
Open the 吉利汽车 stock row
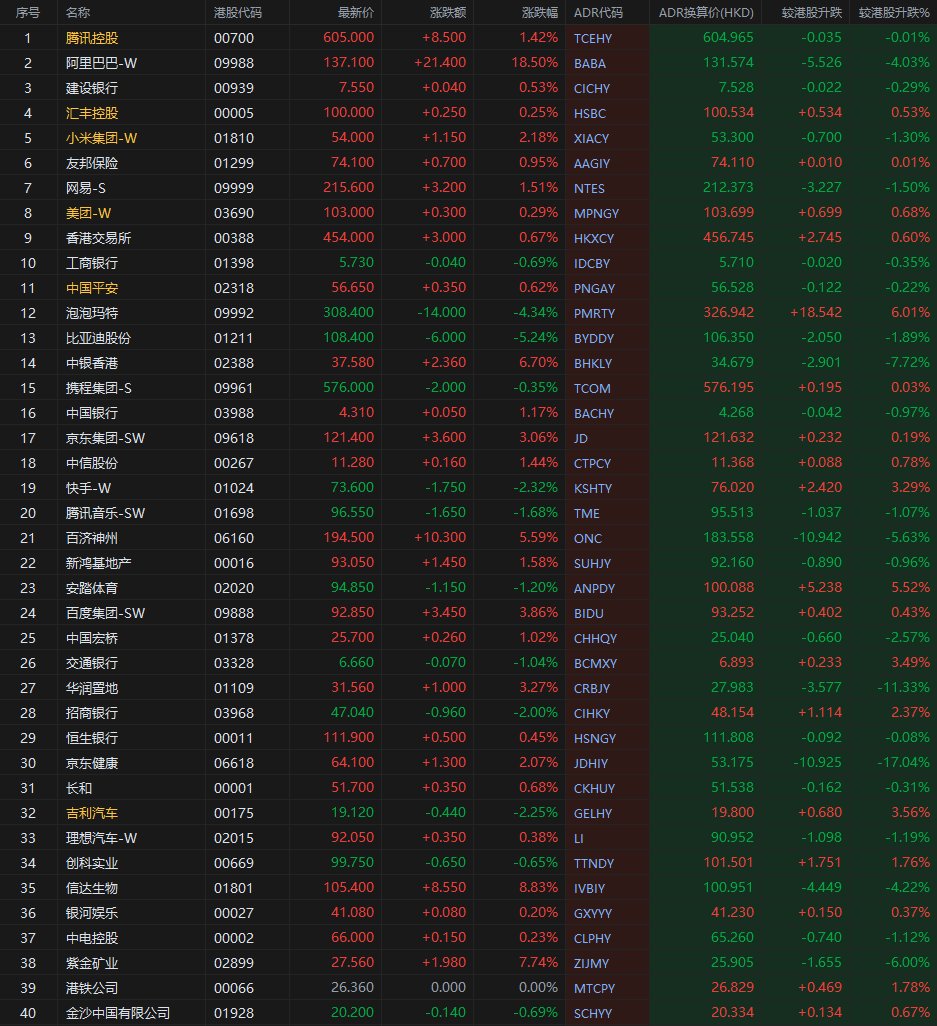(468, 813)
